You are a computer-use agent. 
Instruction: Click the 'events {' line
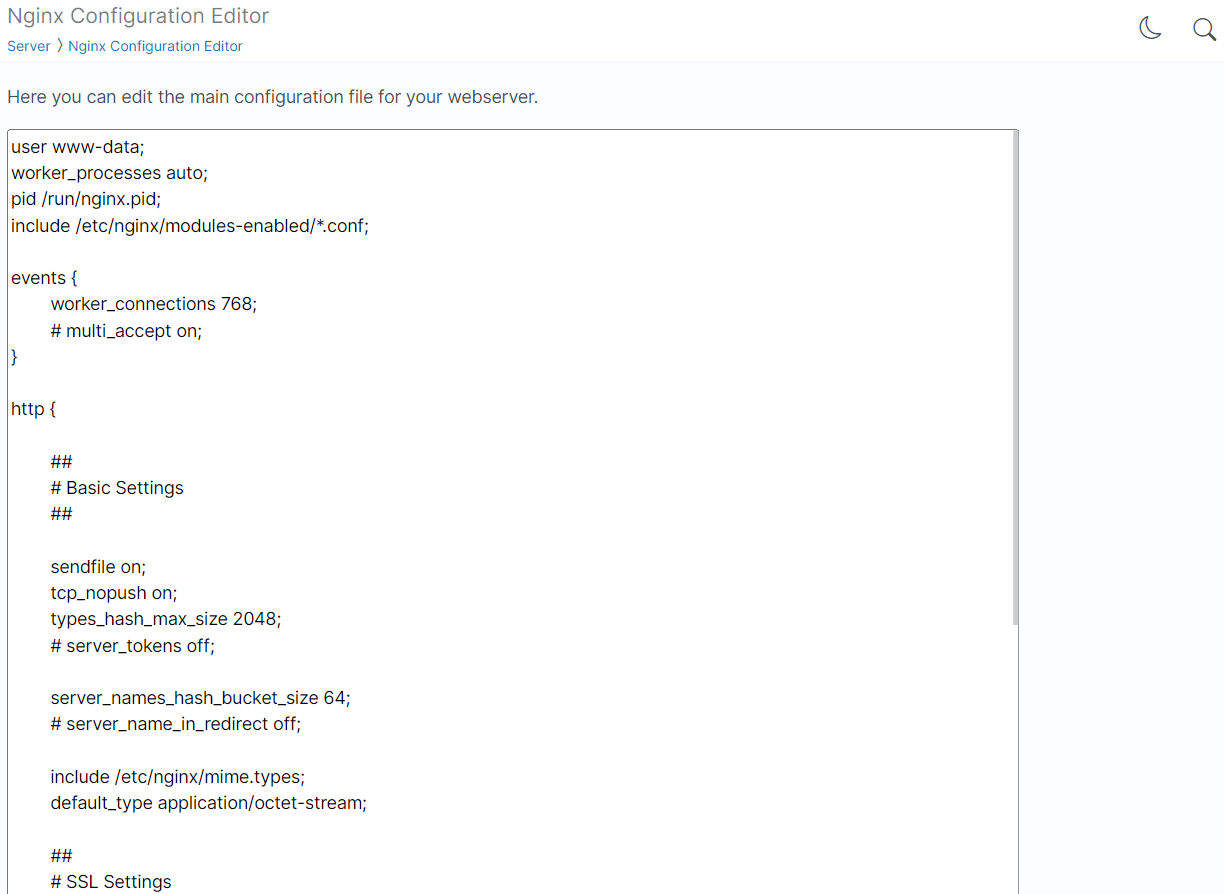pyautogui.click(x=44, y=278)
